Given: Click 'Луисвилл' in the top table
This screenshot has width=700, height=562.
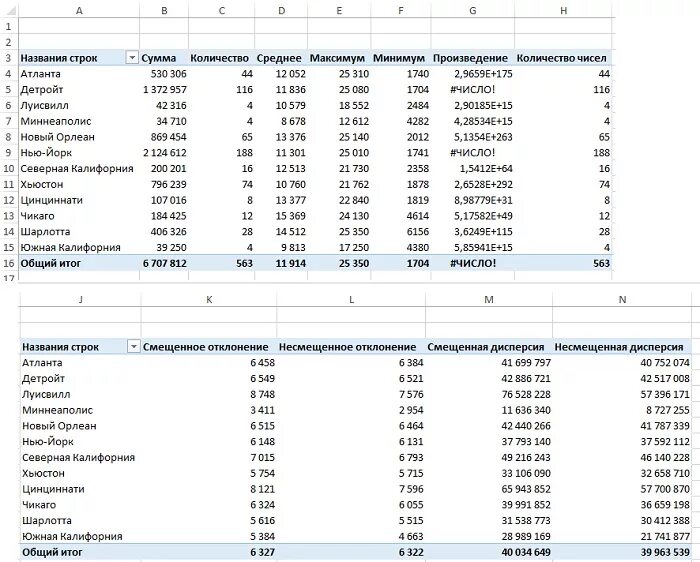Looking at the screenshot, I should 44,105.
